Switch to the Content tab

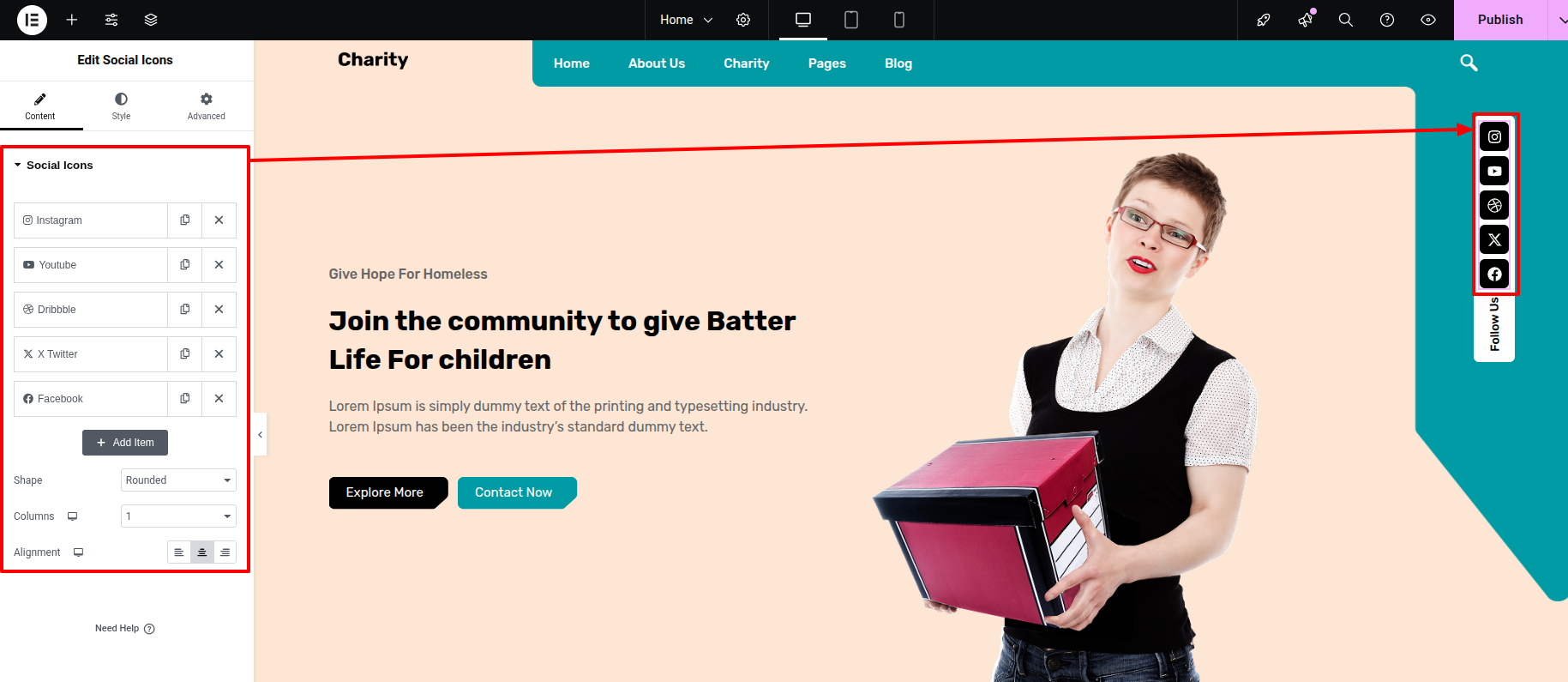pyautogui.click(x=40, y=106)
